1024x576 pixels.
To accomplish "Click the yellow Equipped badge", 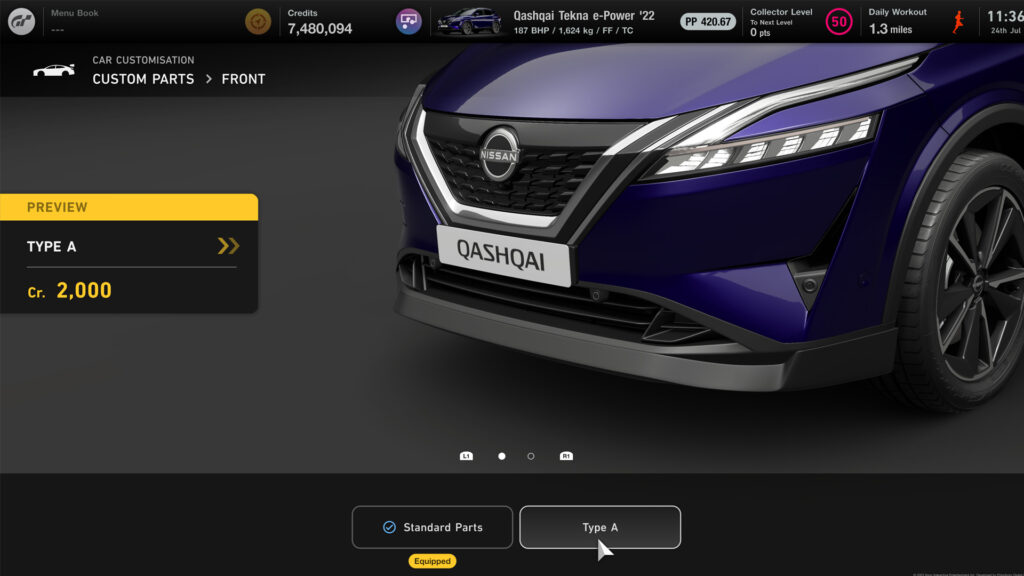I will click(x=432, y=561).
